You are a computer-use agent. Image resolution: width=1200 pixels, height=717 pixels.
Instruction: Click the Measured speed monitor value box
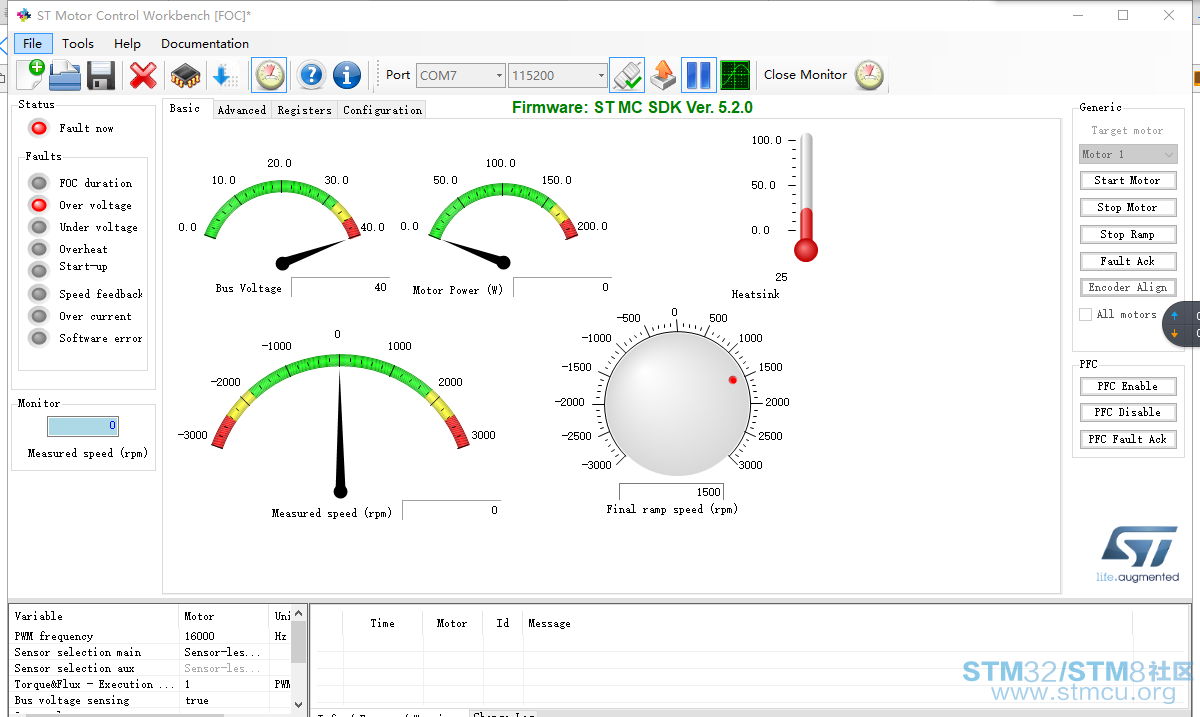83,426
